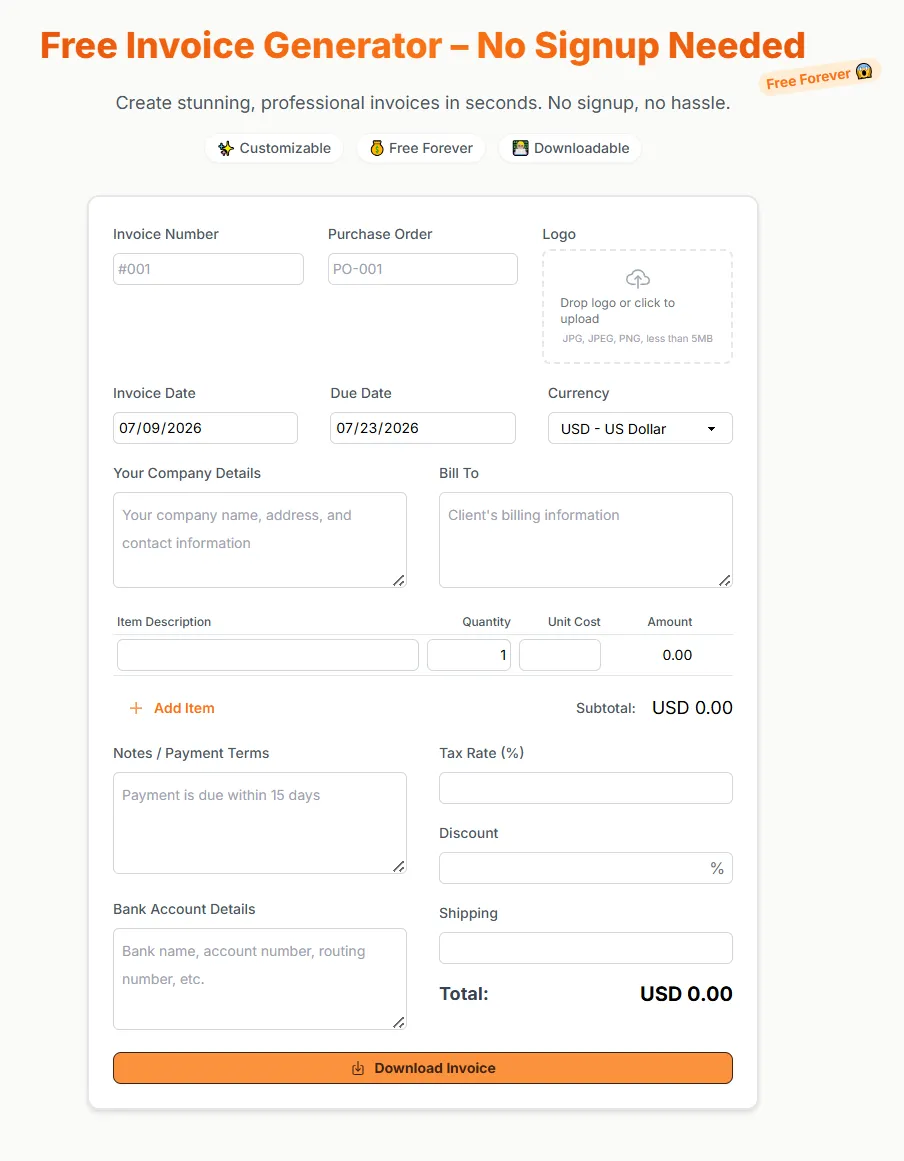Open the Invoice Date field
This screenshot has height=1161, width=904.
(205, 428)
